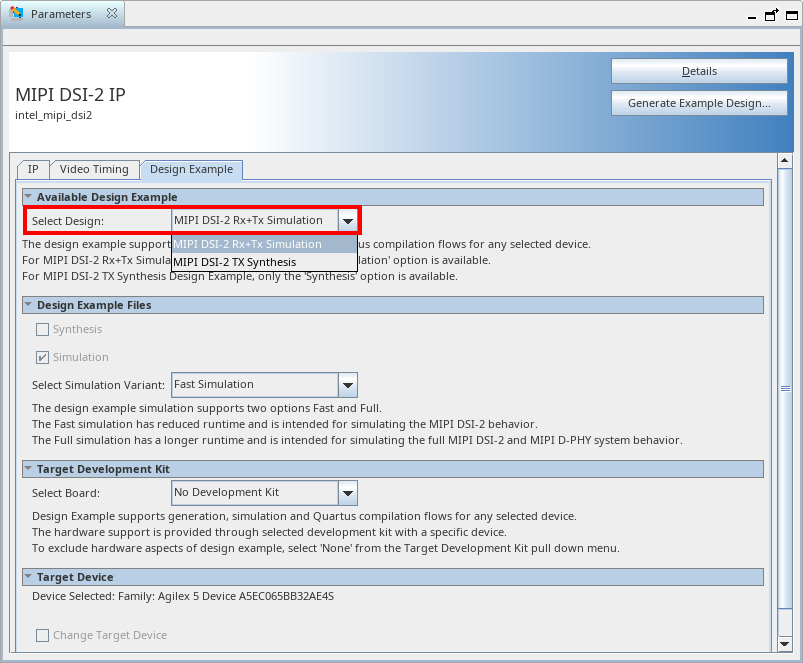Click the intel_mipi_dsi2 subtitle

pos(54,115)
